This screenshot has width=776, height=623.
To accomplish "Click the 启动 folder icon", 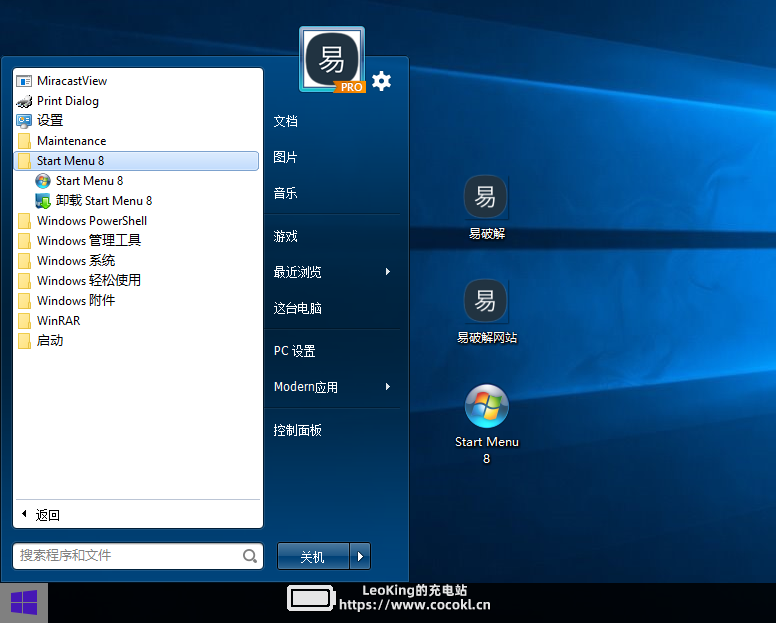I will point(24,340).
